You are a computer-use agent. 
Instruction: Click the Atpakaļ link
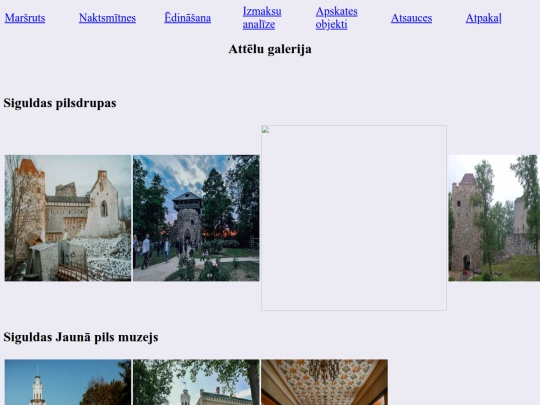pos(484,18)
